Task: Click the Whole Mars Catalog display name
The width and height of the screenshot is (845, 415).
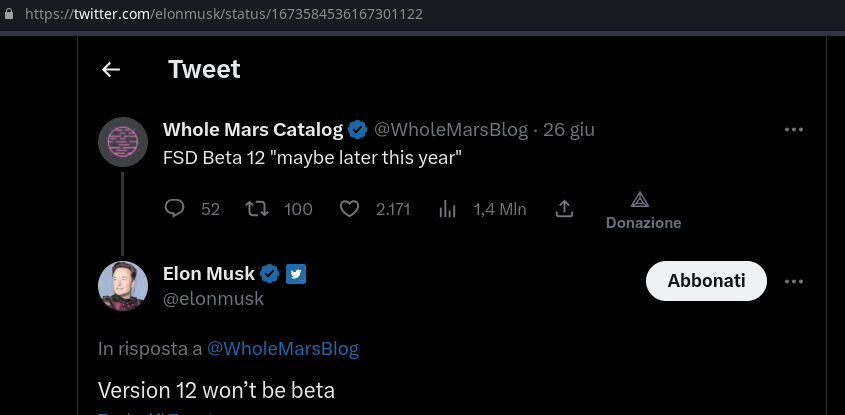Action: 253,130
